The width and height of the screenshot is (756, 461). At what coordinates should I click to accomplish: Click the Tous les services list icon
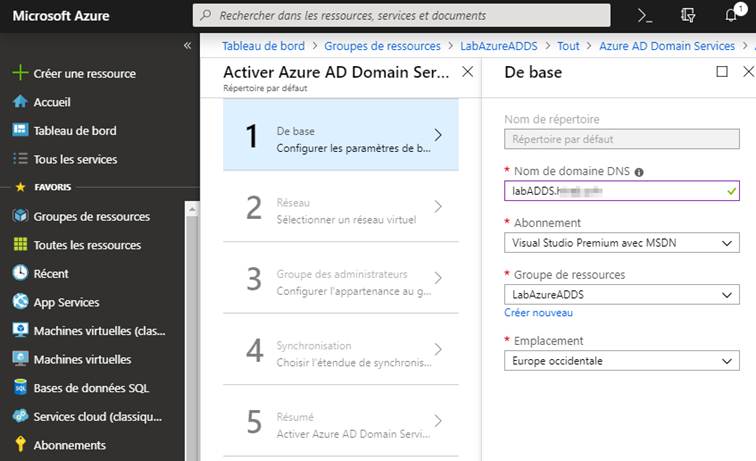coord(20,159)
